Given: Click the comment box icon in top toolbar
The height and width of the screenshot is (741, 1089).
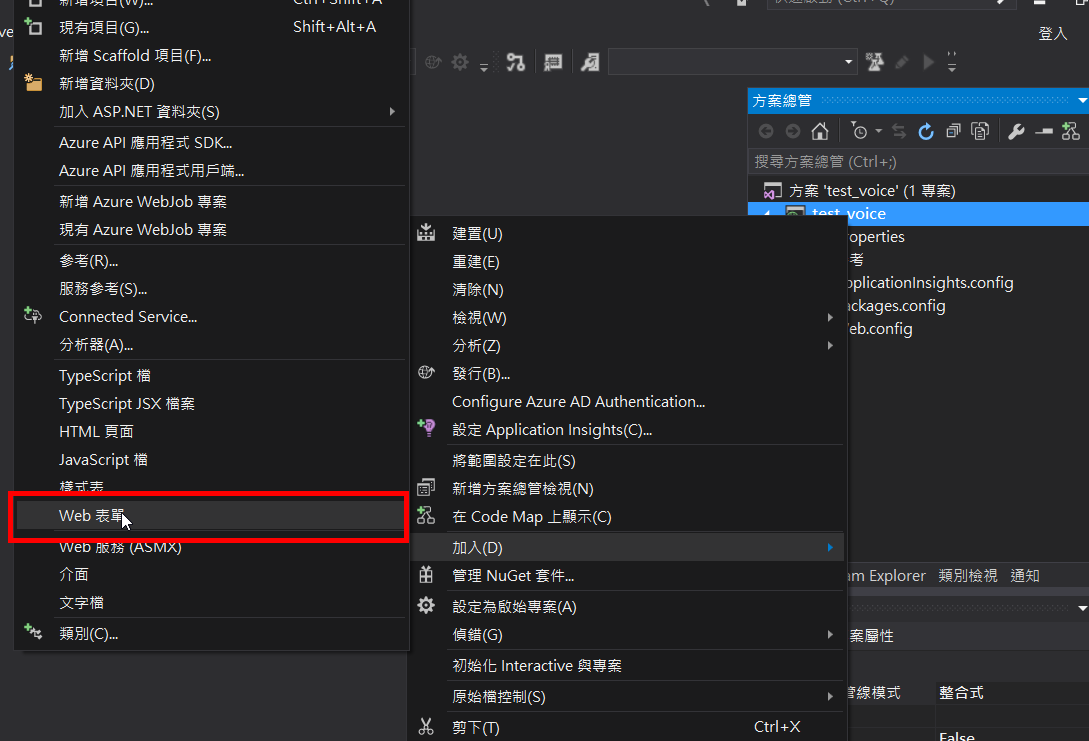Looking at the screenshot, I should coord(553,63).
